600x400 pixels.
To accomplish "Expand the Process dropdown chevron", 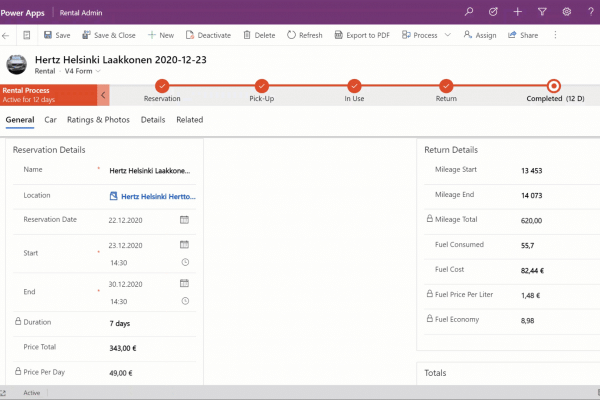I will click(x=448, y=35).
